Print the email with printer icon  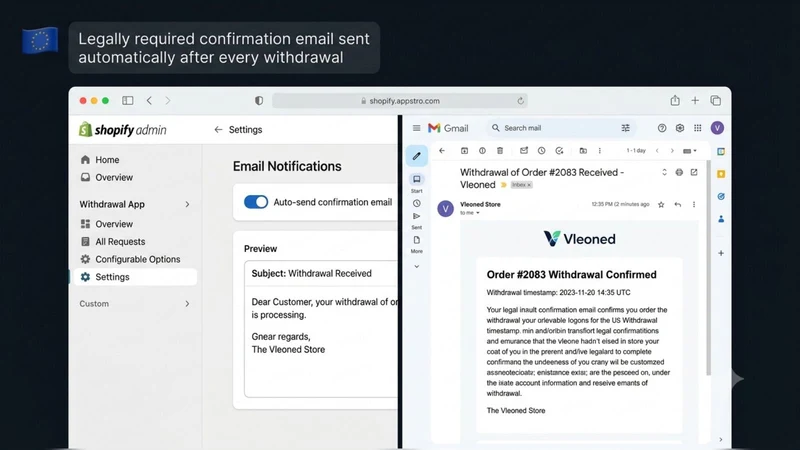679,172
